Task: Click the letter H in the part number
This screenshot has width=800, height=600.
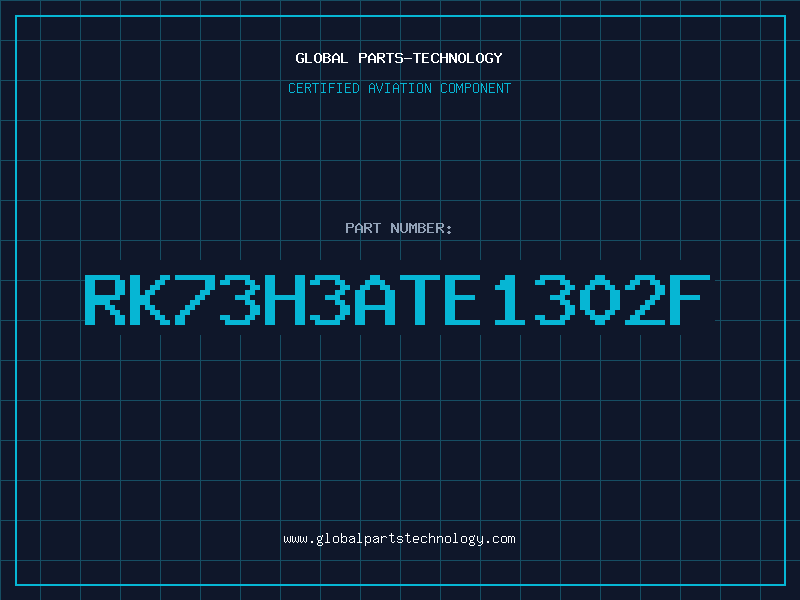Action: [x=285, y=300]
